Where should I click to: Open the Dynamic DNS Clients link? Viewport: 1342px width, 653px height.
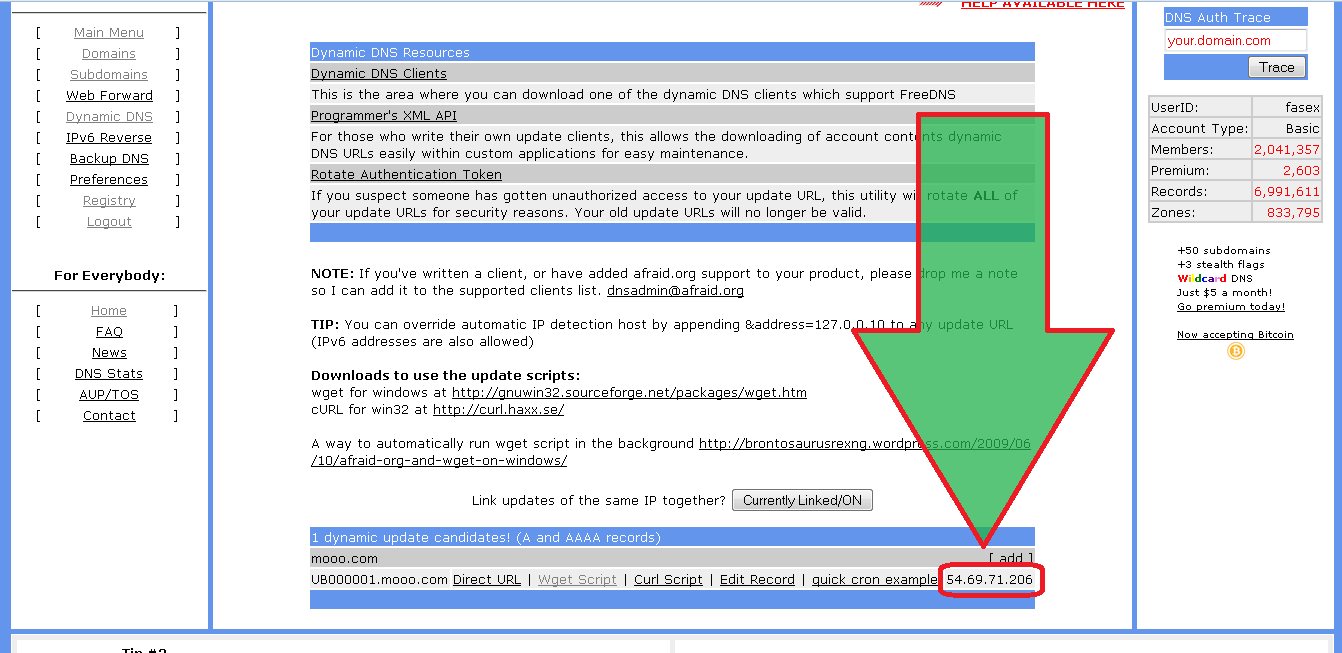pos(379,74)
